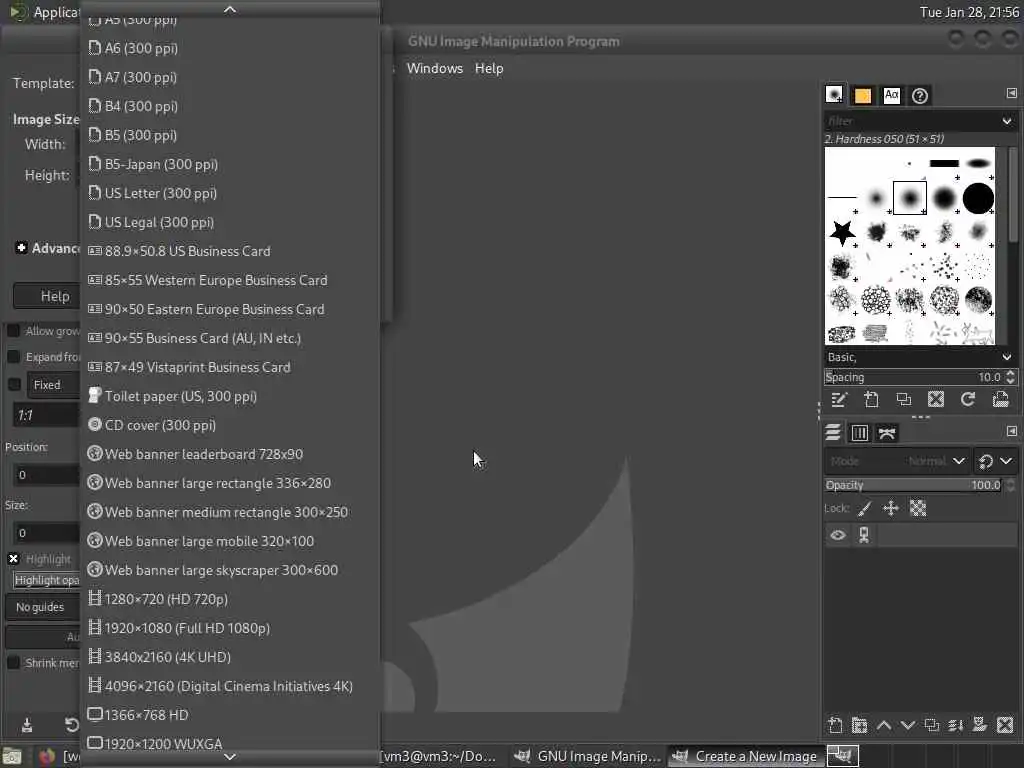Select the B5-Japan (300 ppi) template
The height and width of the screenshot is (768, 1024).
[229, 165]
